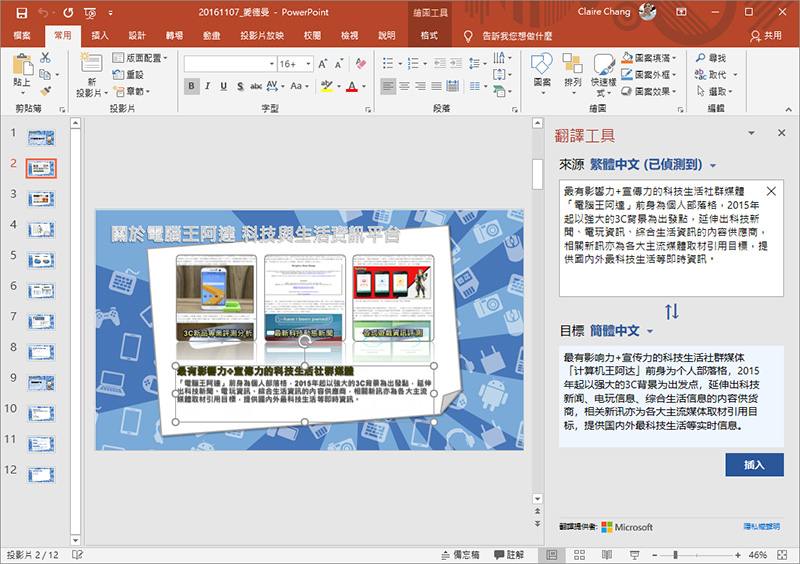This screenshot has height=564, width=800.
Task: Click the Insert (插入) translation button
Action: 754,464
